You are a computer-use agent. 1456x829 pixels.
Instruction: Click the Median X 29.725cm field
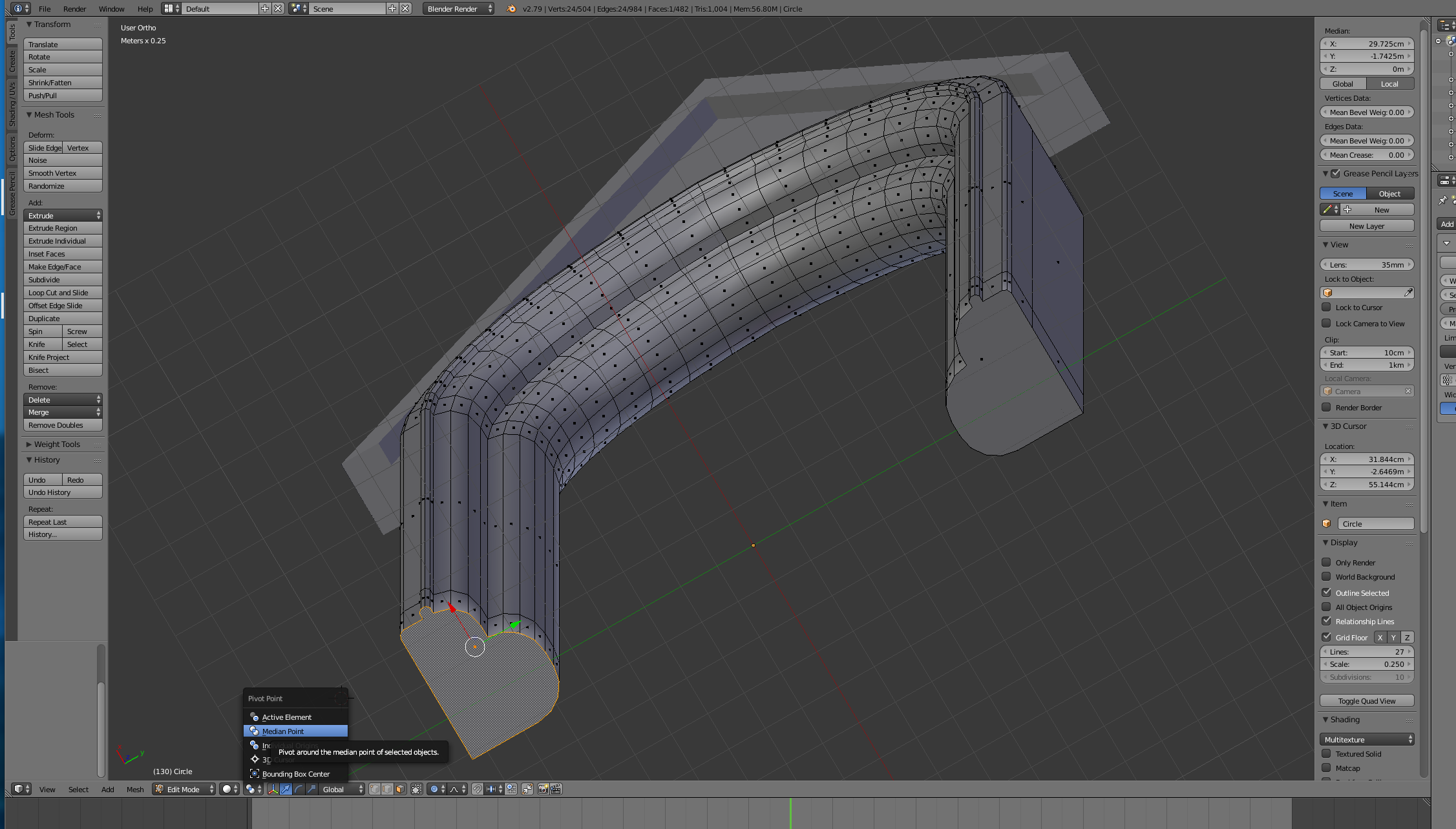(1367, 43)
